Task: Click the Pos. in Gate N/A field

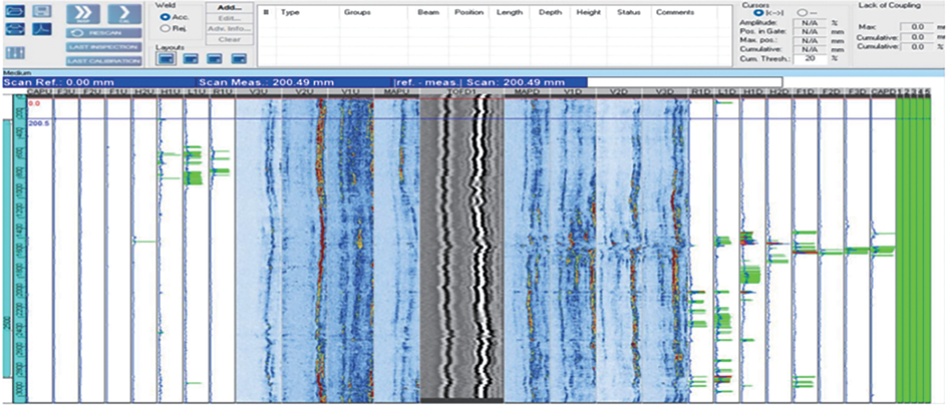Action: coord(810,31)
